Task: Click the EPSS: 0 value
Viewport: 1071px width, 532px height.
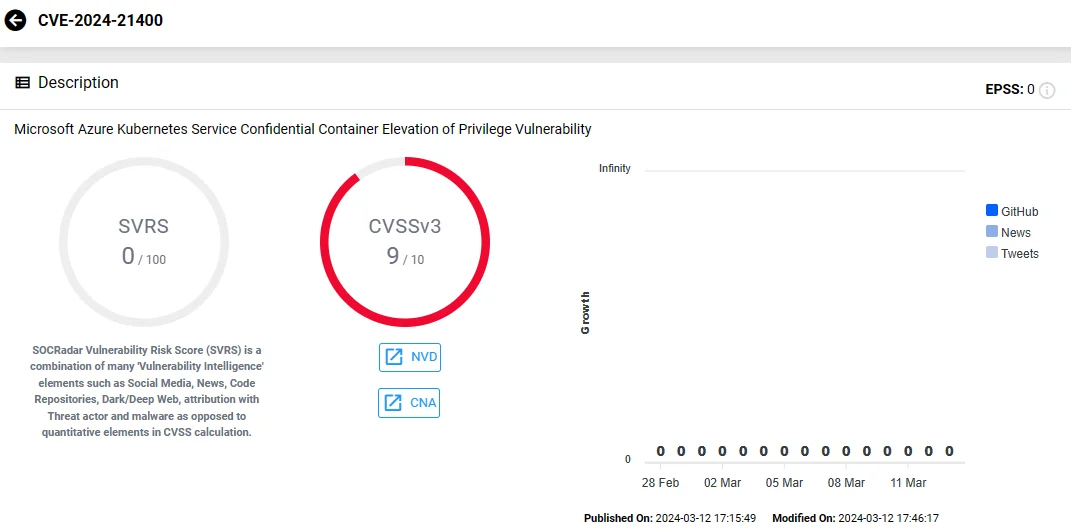Action: [1010, 89]
